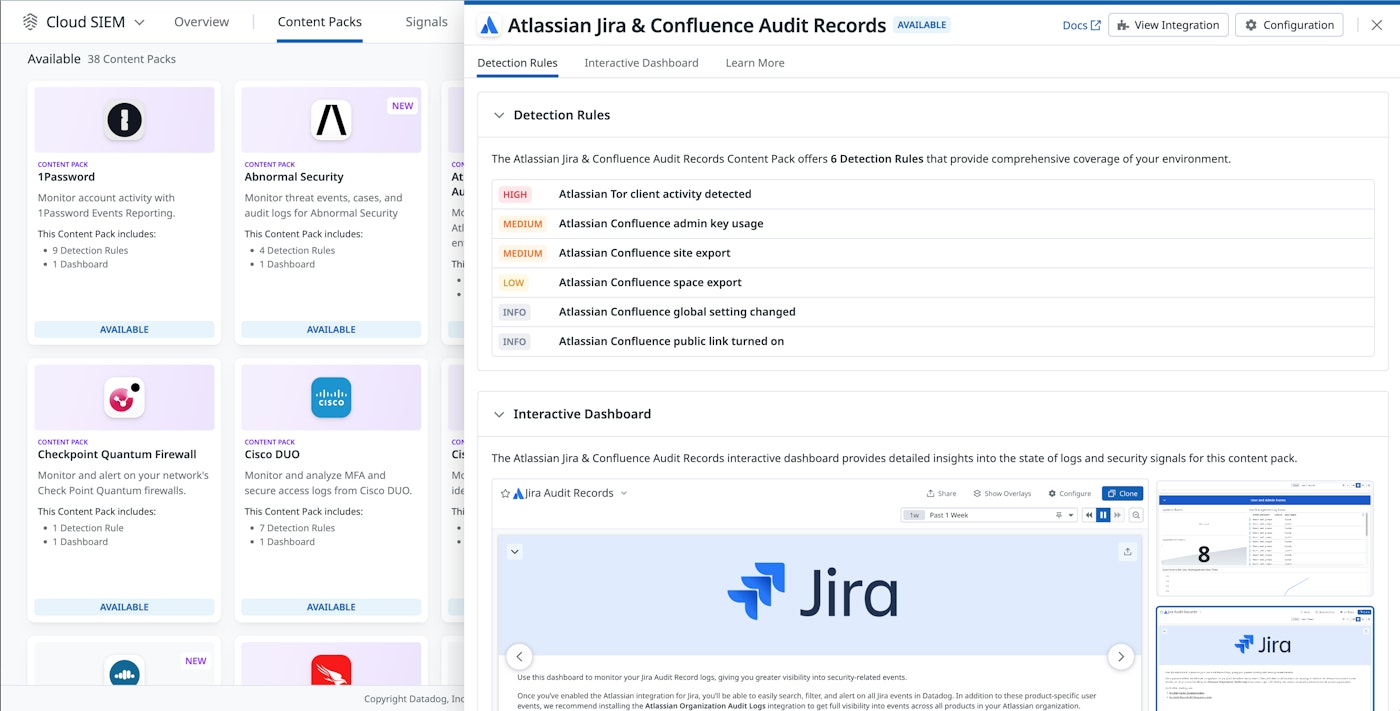
Task: Click AVAILABLE on the 1Password card
Action: click(125, 329)
